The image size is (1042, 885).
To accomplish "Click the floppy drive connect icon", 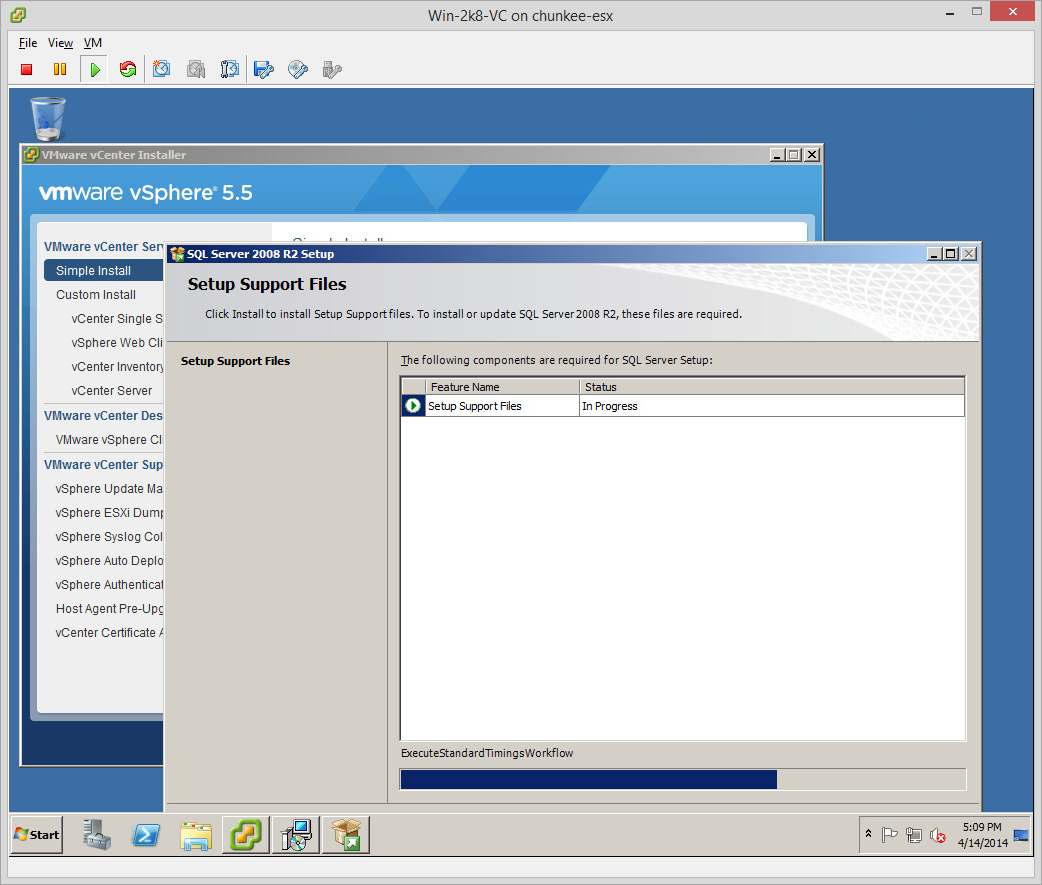I will (x=264, y=69).
